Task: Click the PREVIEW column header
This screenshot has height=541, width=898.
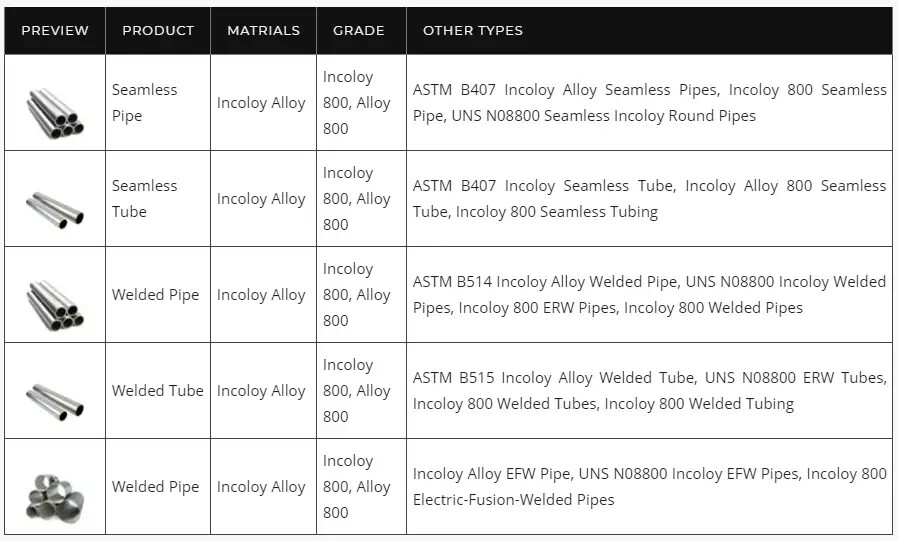Action: (x=55, y=30)
